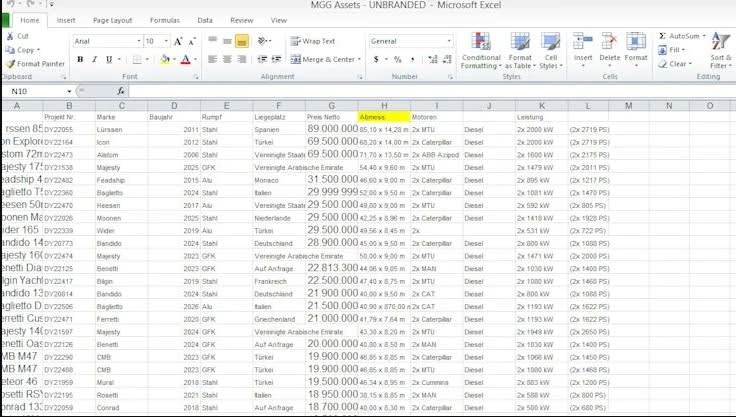Viewport: 736px width, 417px height.
Task: Open the font color dropdown arrow
Action: [195, 60]
